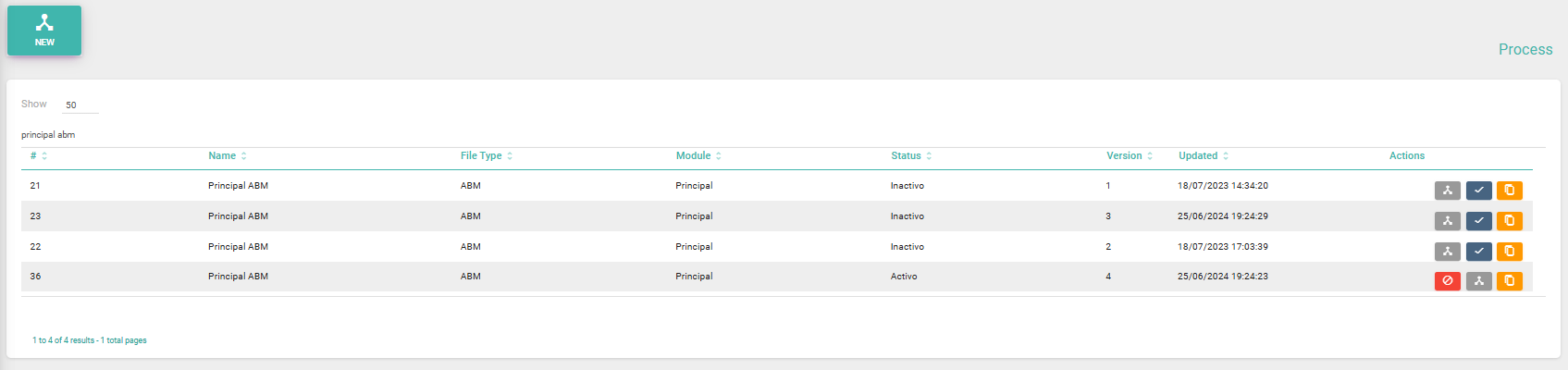This screenshot has width=1568, height=370.
Task: Sort table by the # column
Action: (39, 156)
